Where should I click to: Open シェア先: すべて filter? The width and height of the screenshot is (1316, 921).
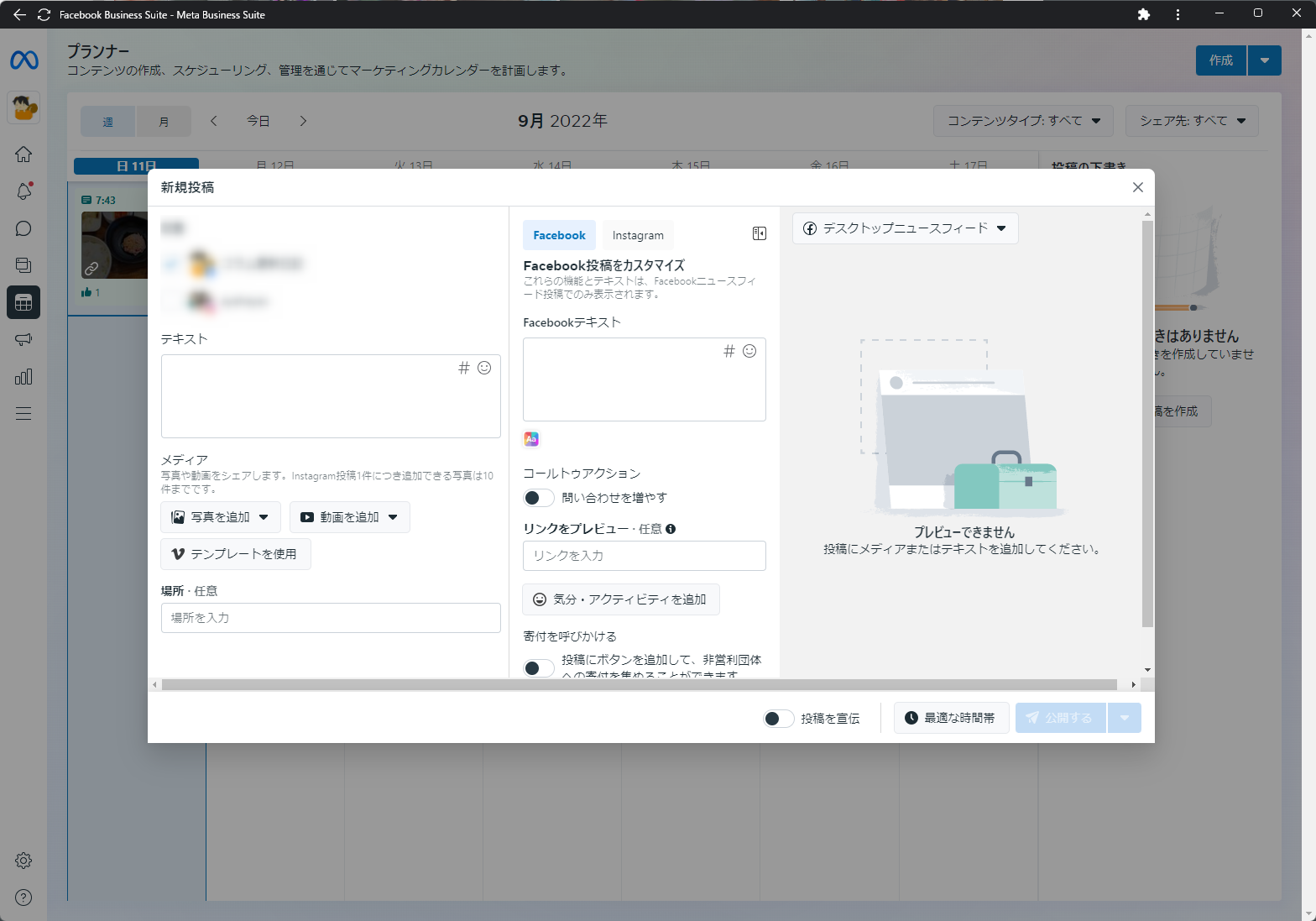point(1192,121)
